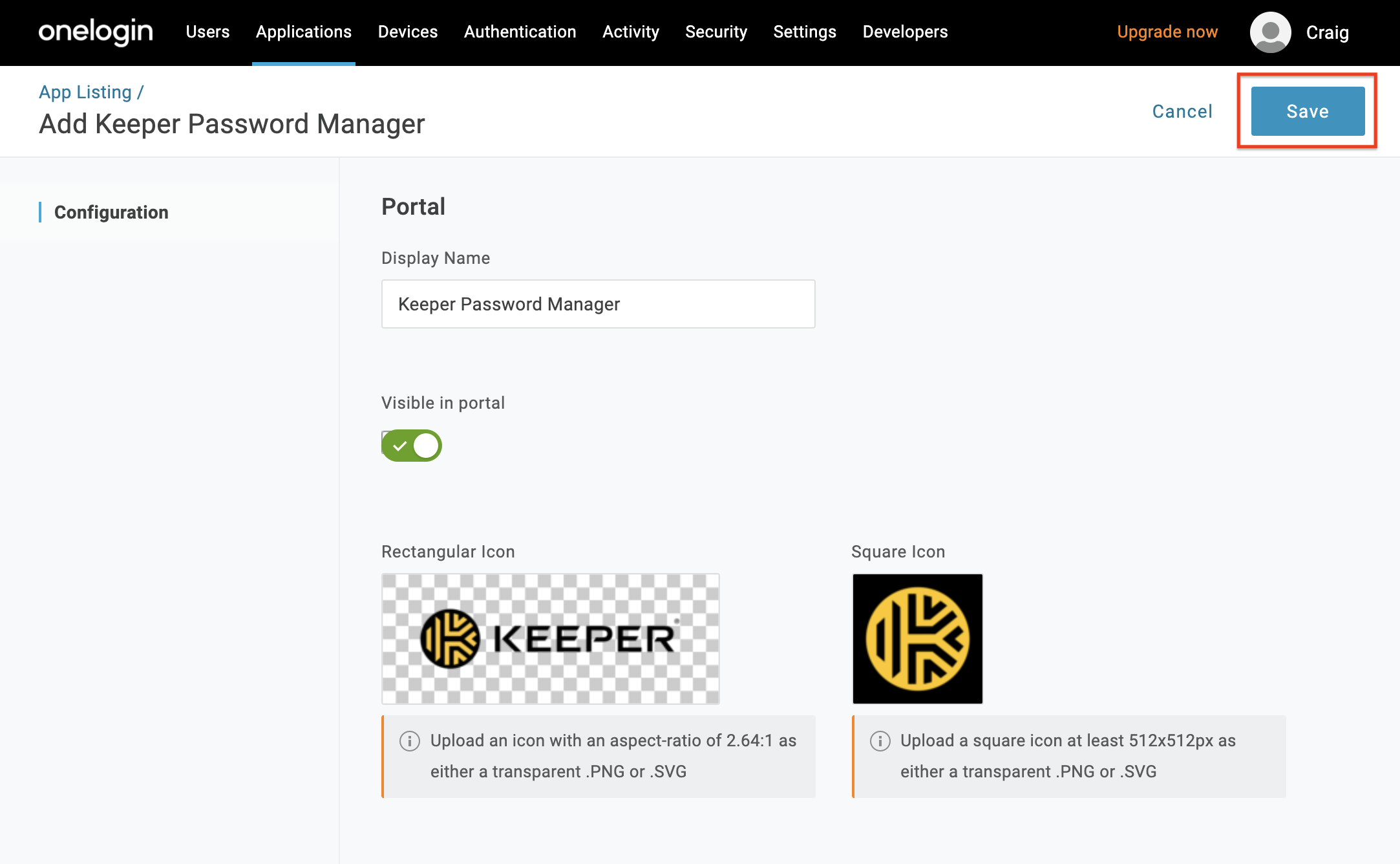Viewport: 1400px width, 864px height.
Task: Click the Cancel link
Action: (x=1182, y=111)
